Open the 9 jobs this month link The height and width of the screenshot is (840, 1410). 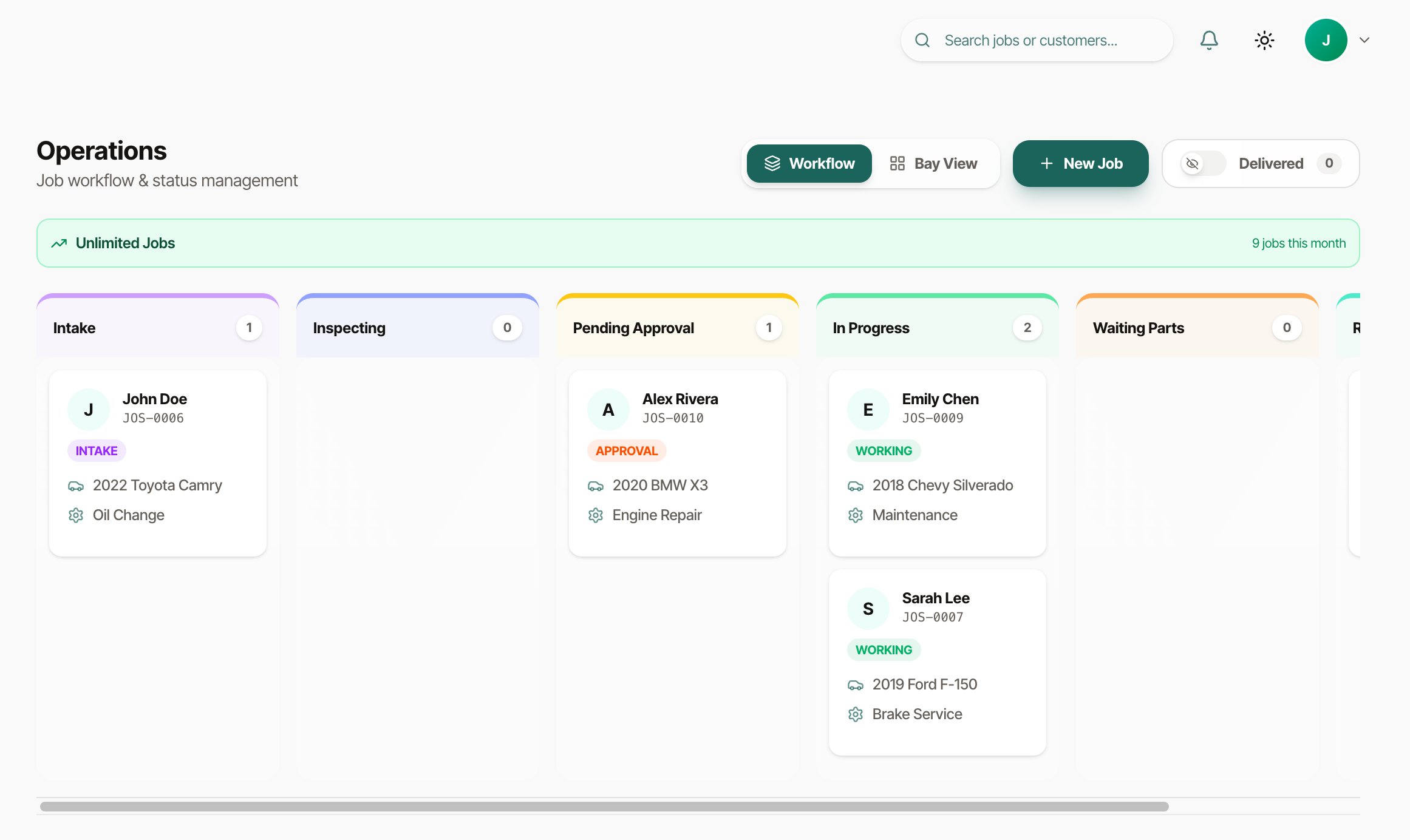pos(1298,243)
